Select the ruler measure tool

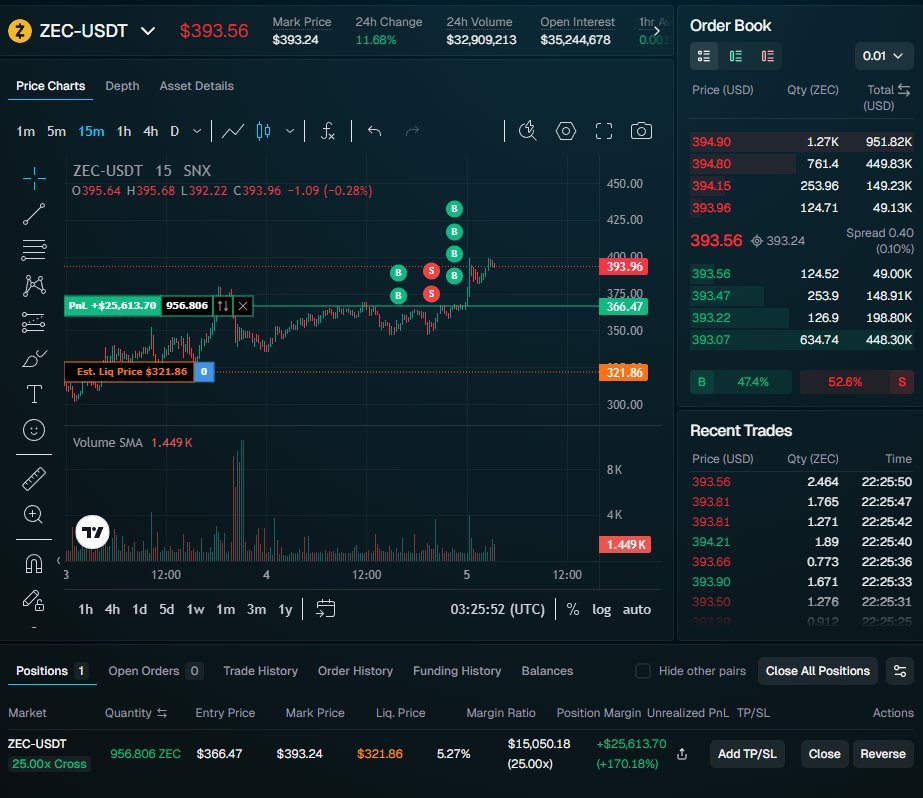point(34,479)
